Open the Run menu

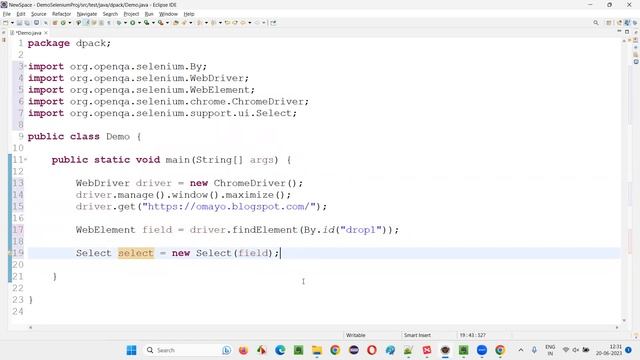tap(149, 14)
